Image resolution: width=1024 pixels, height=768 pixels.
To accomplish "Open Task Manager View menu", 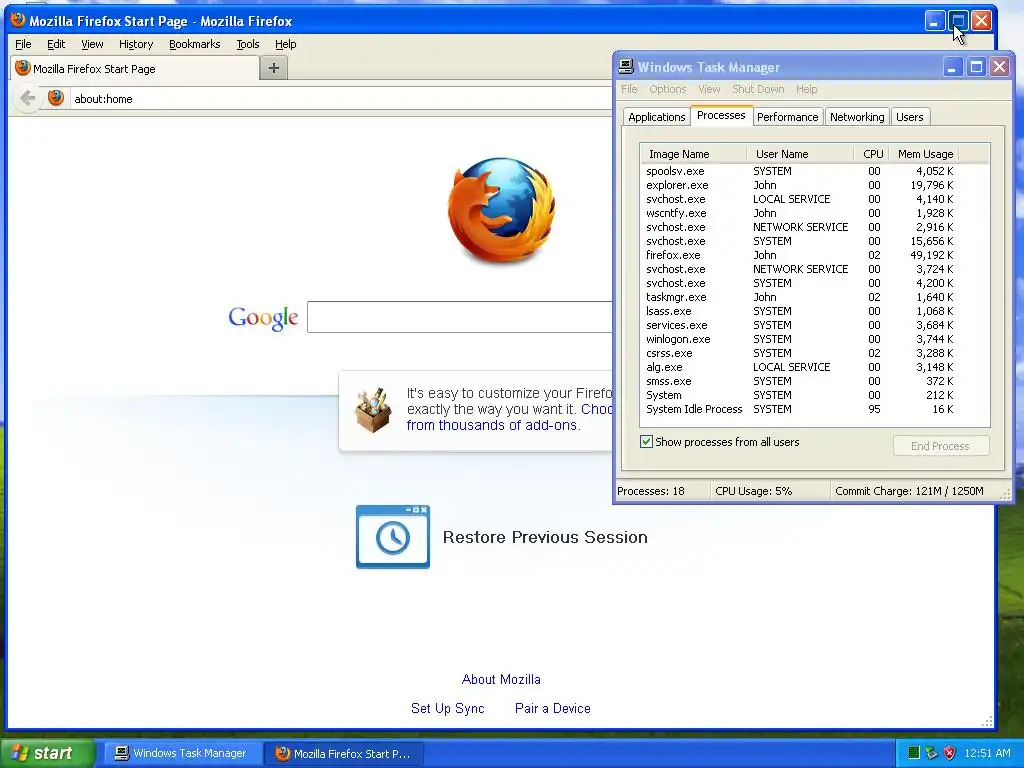I will click(709, 89).
